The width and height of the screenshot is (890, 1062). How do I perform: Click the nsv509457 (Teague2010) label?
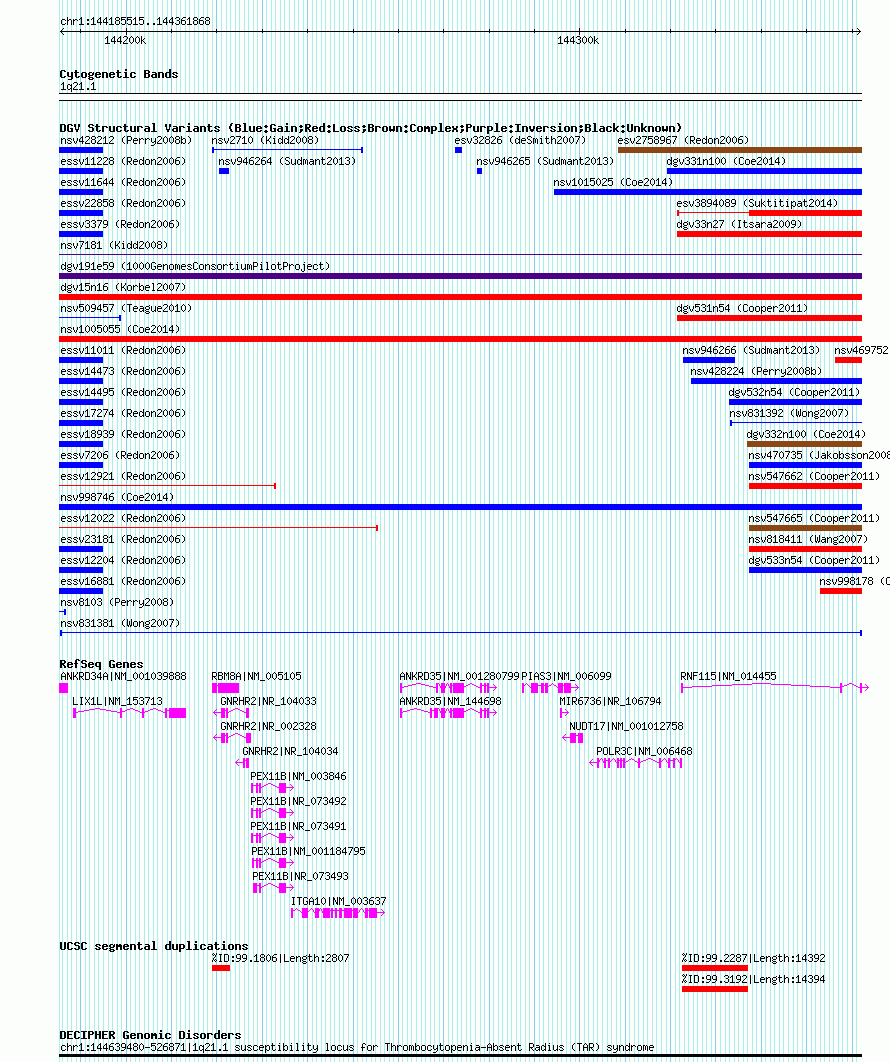126,308
